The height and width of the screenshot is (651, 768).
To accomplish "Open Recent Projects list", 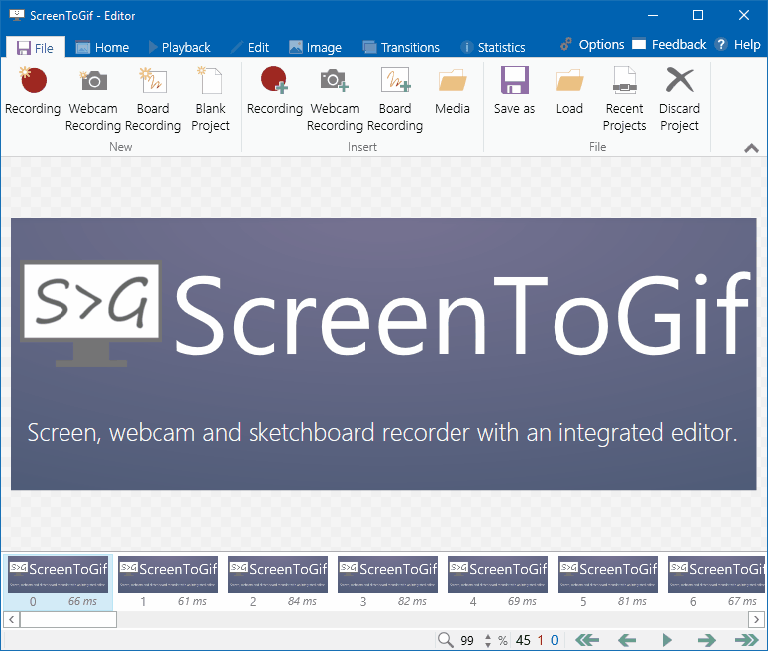I will 624,99.
